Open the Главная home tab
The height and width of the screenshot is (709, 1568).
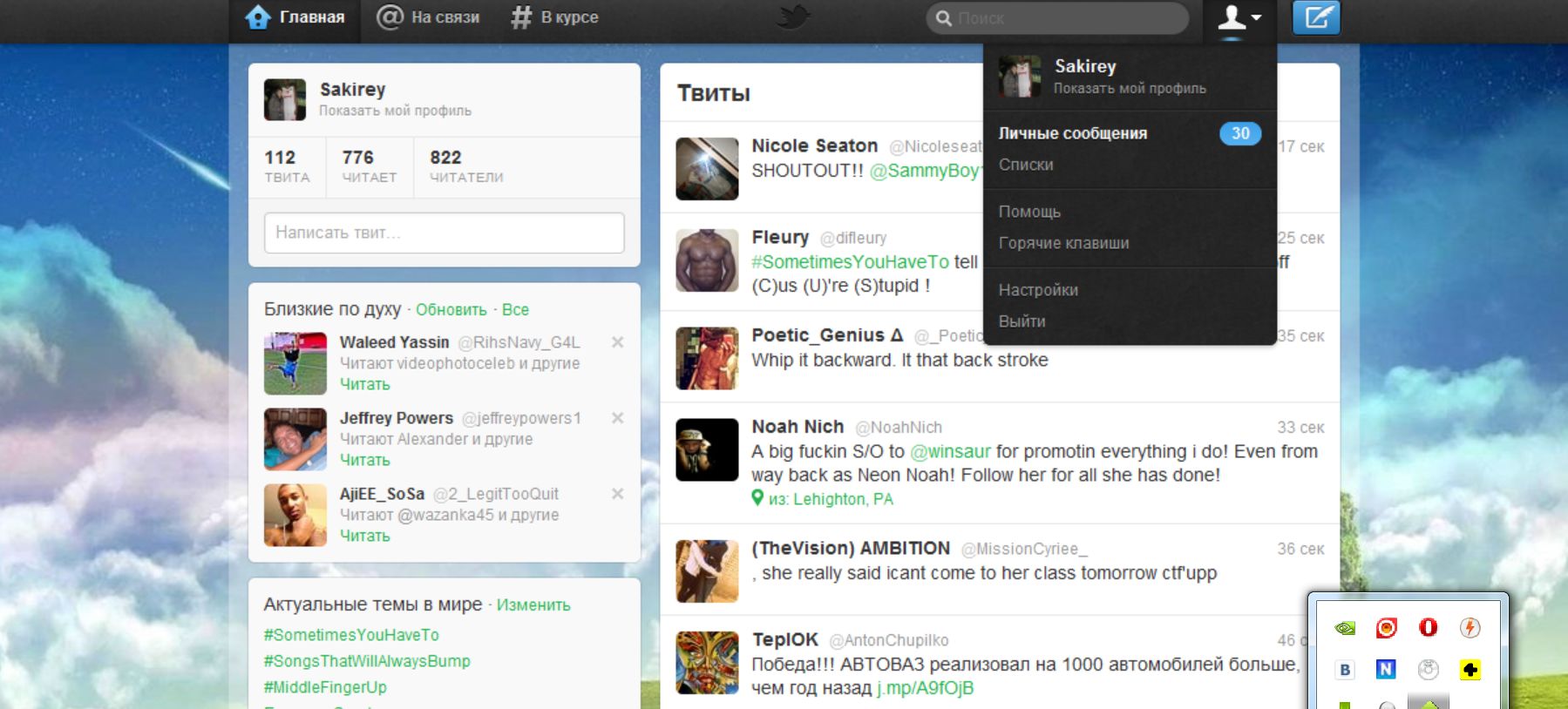click(295, 17)
